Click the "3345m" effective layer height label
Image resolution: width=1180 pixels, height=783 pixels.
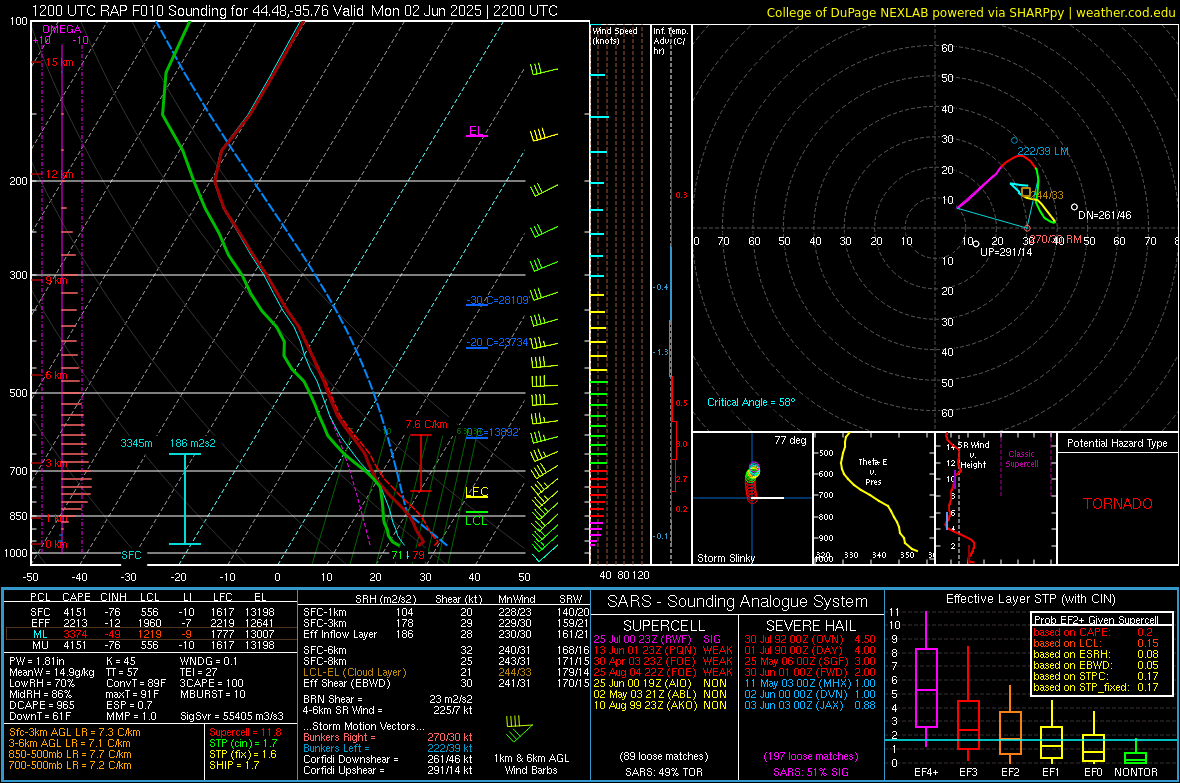pos(136,443)
